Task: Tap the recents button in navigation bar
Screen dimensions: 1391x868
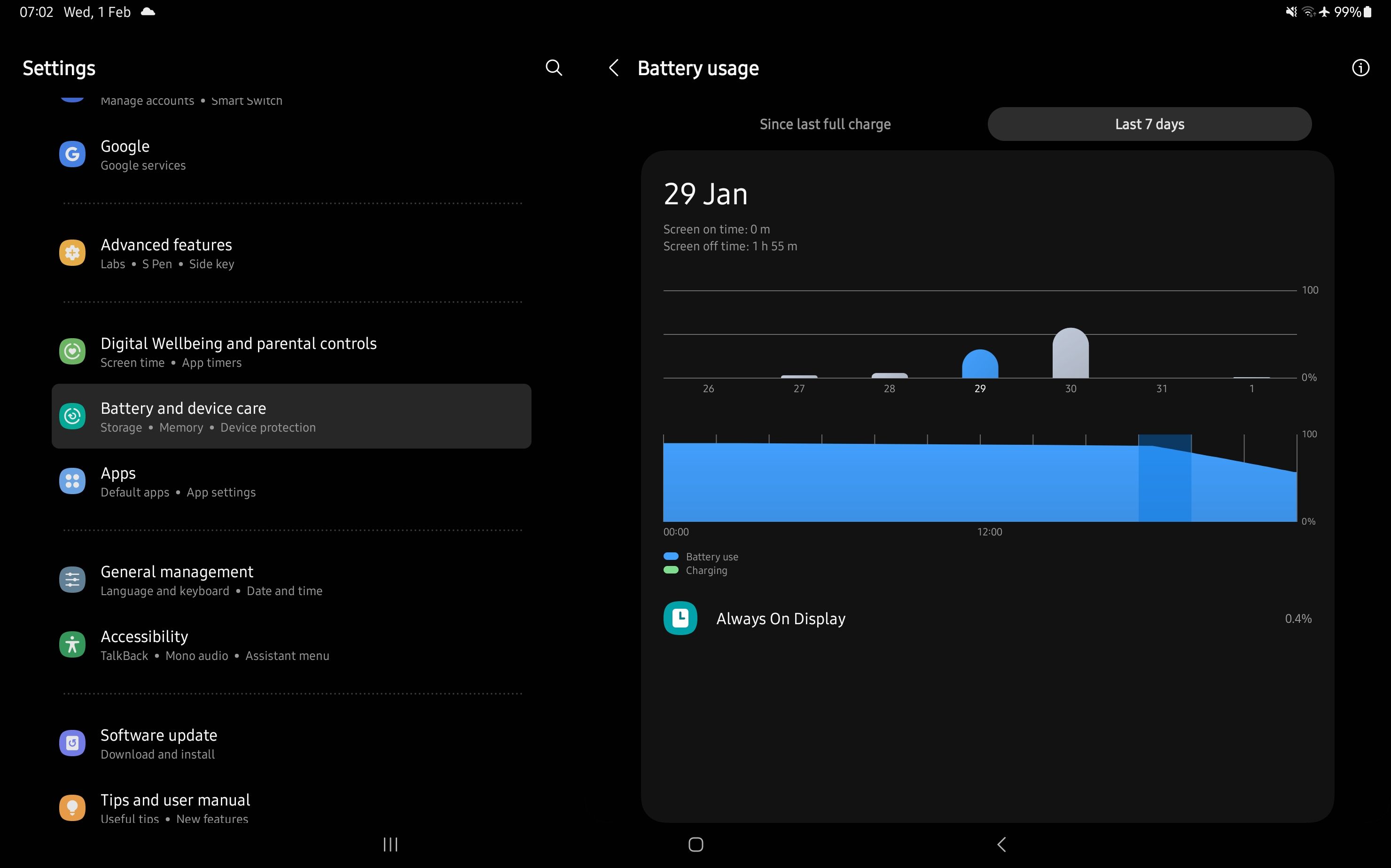Action: coord(390,844)
